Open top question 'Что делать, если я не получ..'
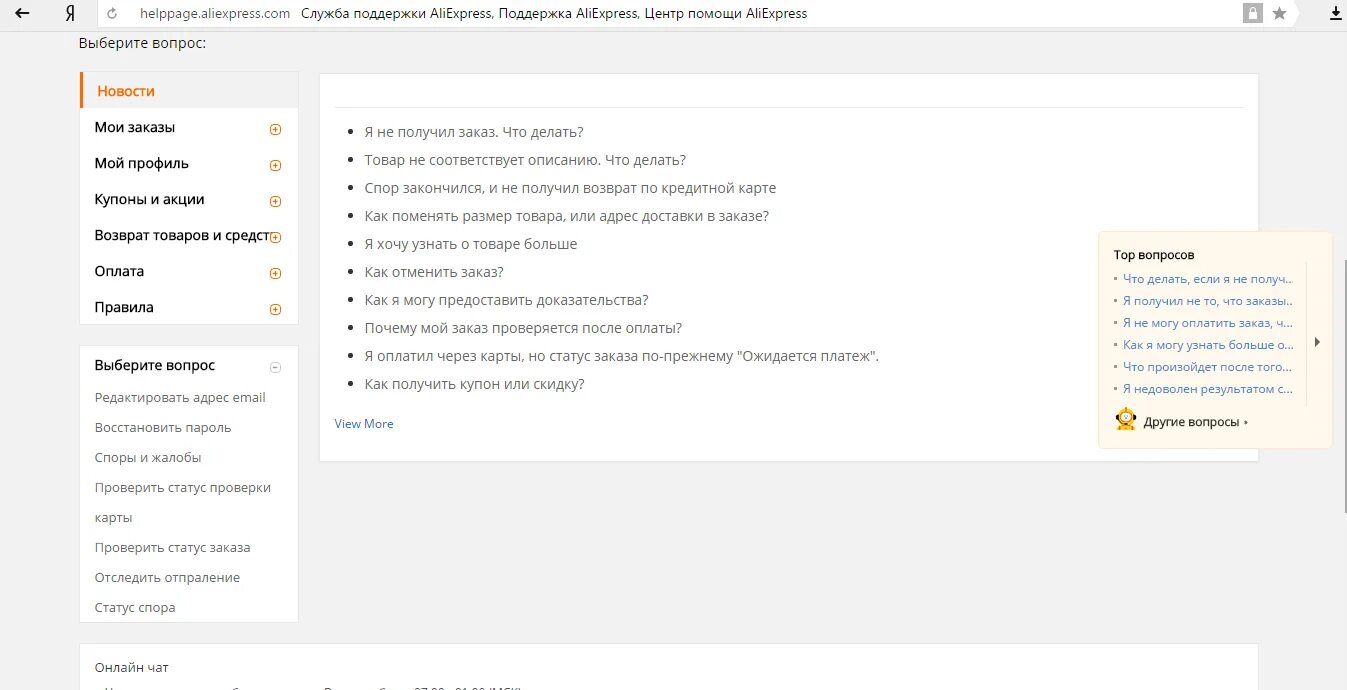The width and height of the screenshot is (1347, 690). click(x=1208, y=279)
